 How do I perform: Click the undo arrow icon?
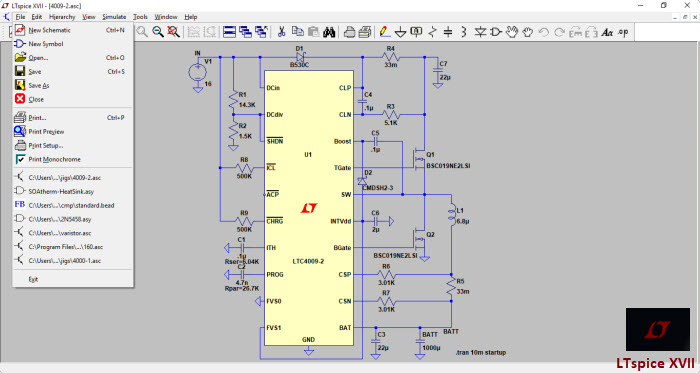tap(543, 32)
